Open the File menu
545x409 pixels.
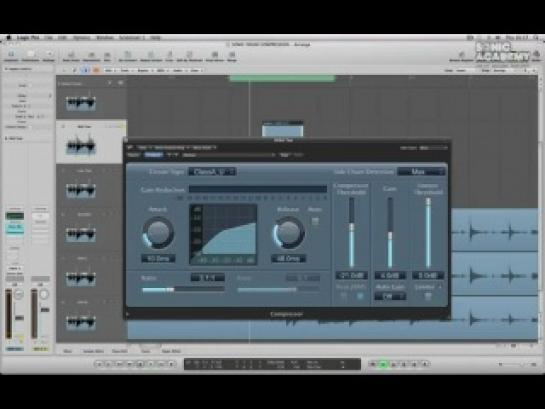[x=48, y=38]
